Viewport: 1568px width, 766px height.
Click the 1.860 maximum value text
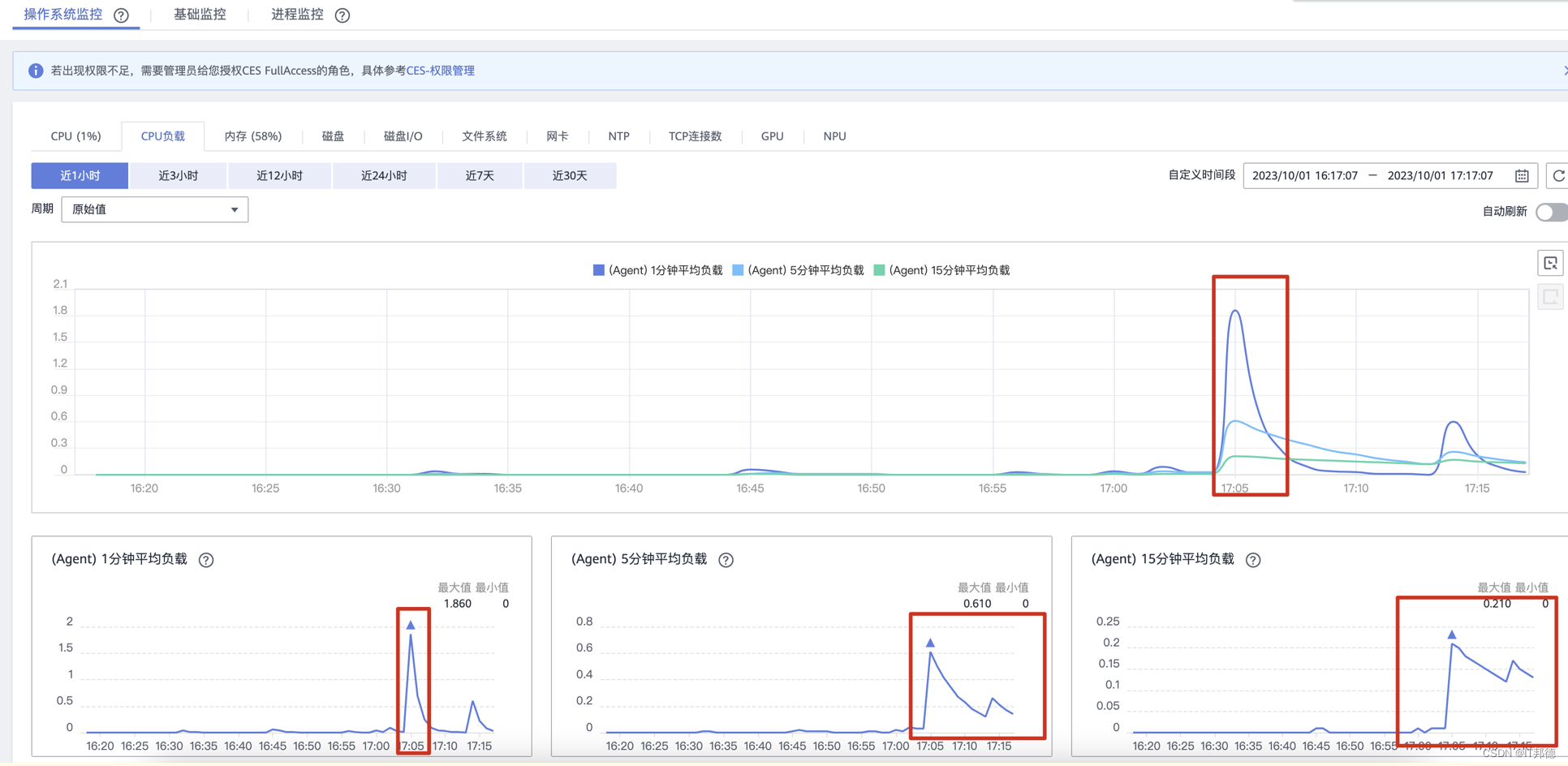point(458,604)
